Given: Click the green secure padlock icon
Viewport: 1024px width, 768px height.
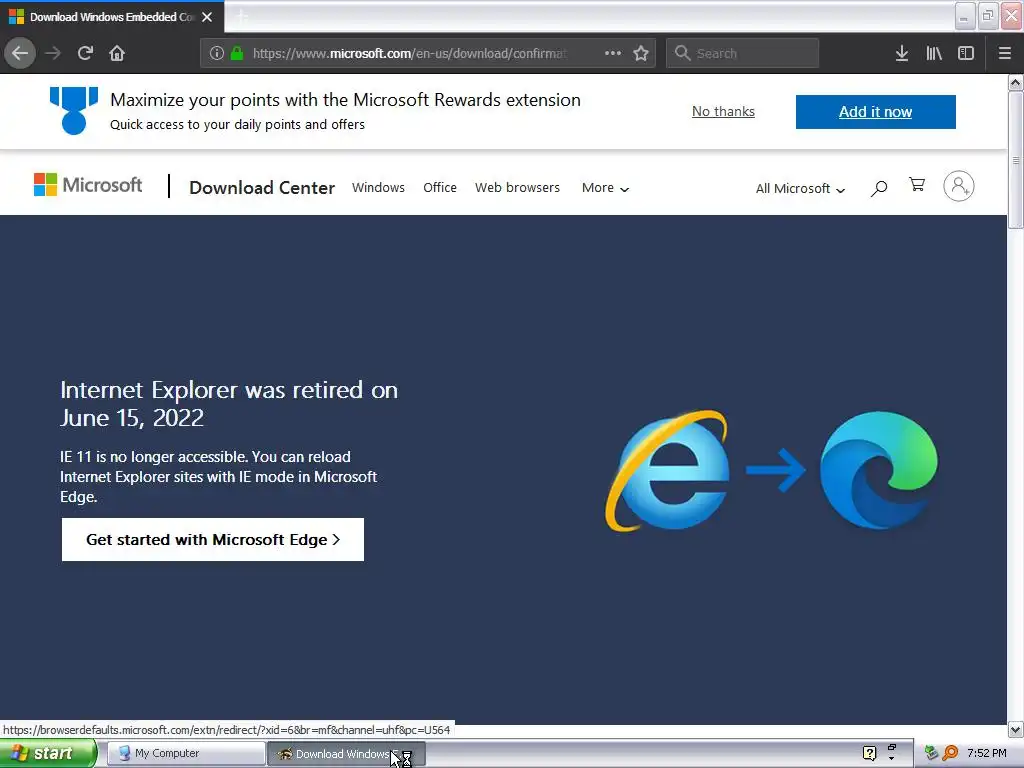Looking at the screenshot, I should pos(237,53).
